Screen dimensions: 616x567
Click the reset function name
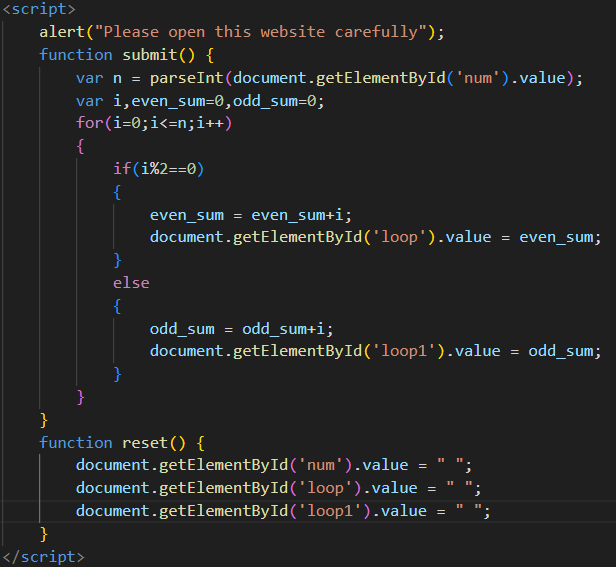coord(148,442)
